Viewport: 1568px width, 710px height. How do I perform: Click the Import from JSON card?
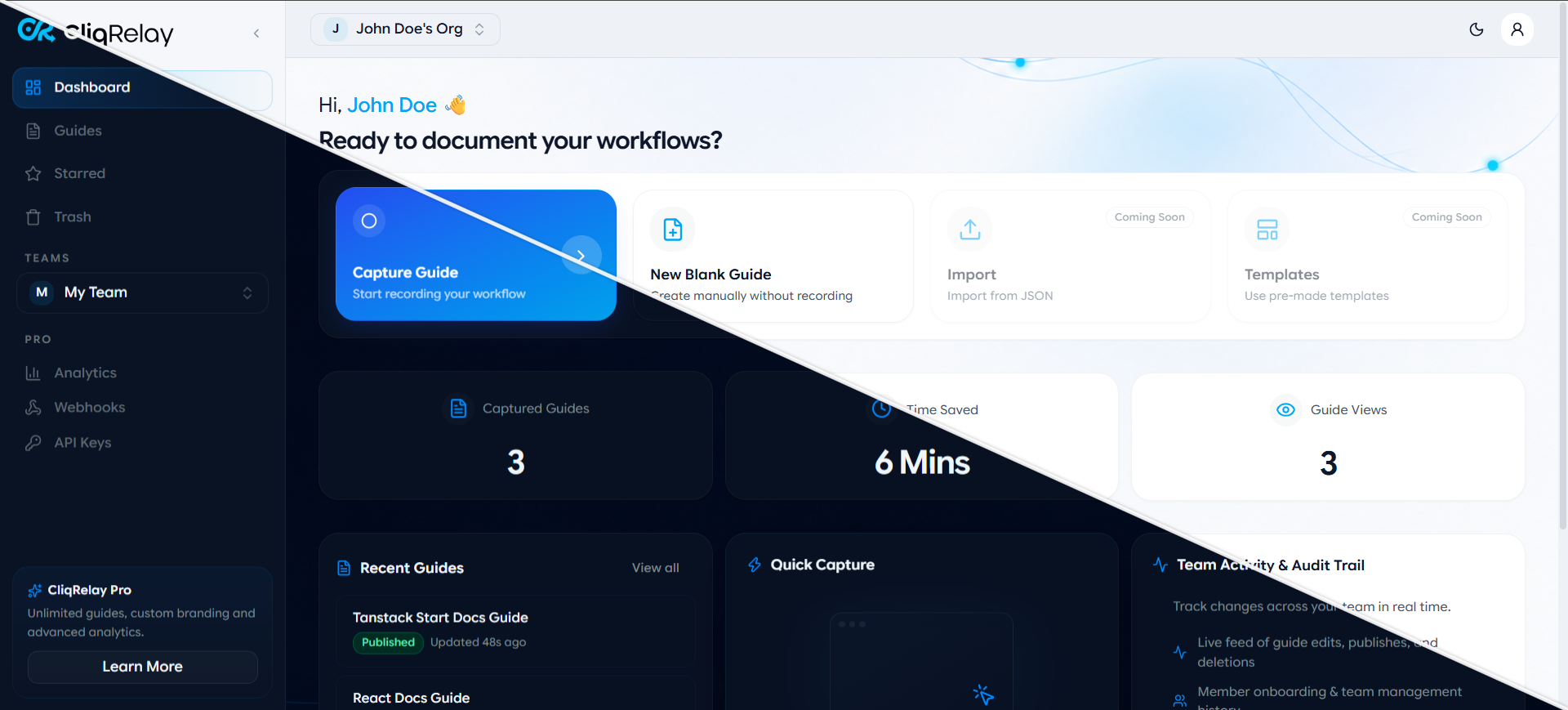pos(1070,256)
